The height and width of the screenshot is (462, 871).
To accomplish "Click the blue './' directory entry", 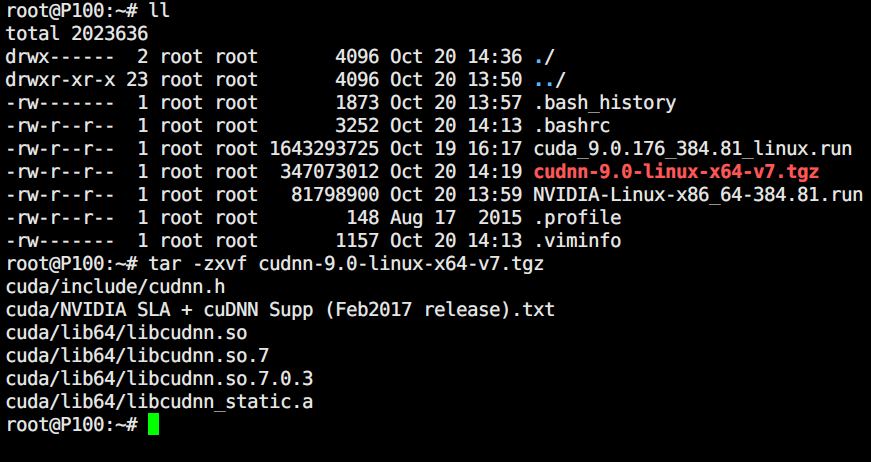I will click(x=544, y=57).
